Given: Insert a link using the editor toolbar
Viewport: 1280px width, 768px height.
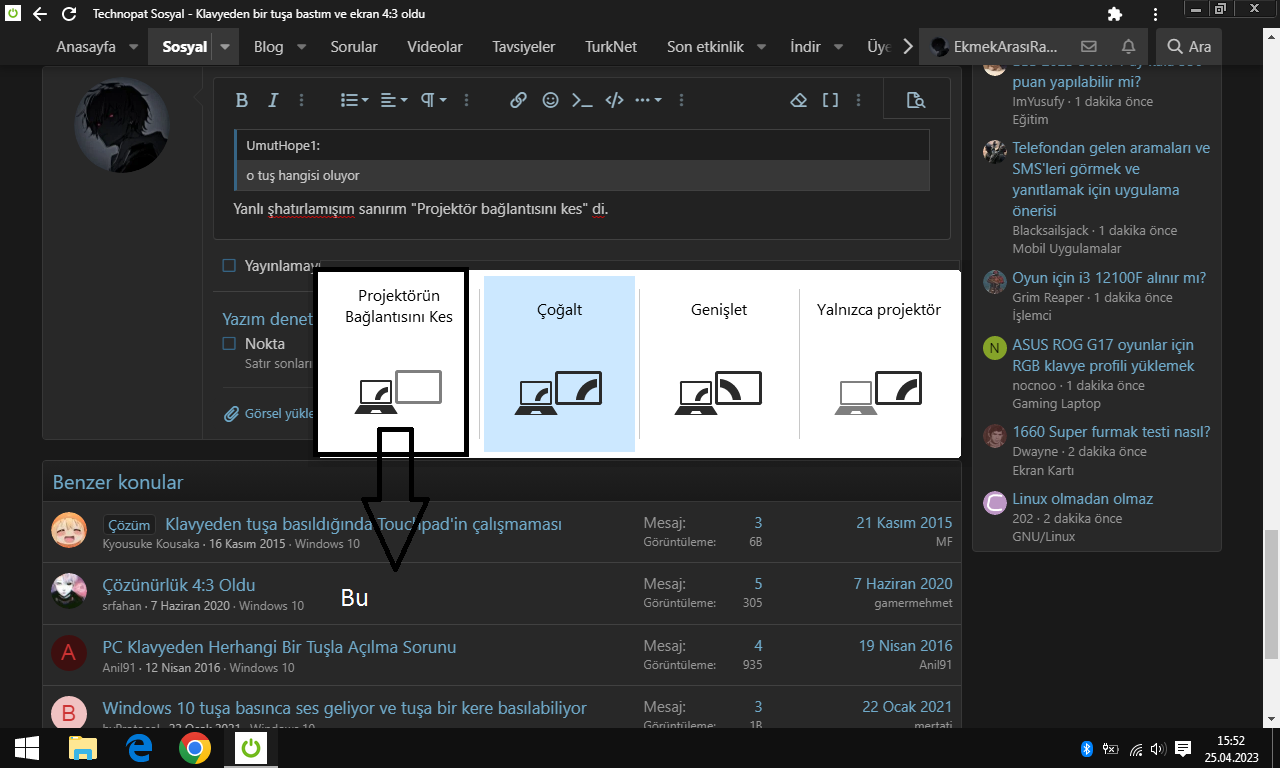Looking at the screenshot, I should click(x=518, y=100).
